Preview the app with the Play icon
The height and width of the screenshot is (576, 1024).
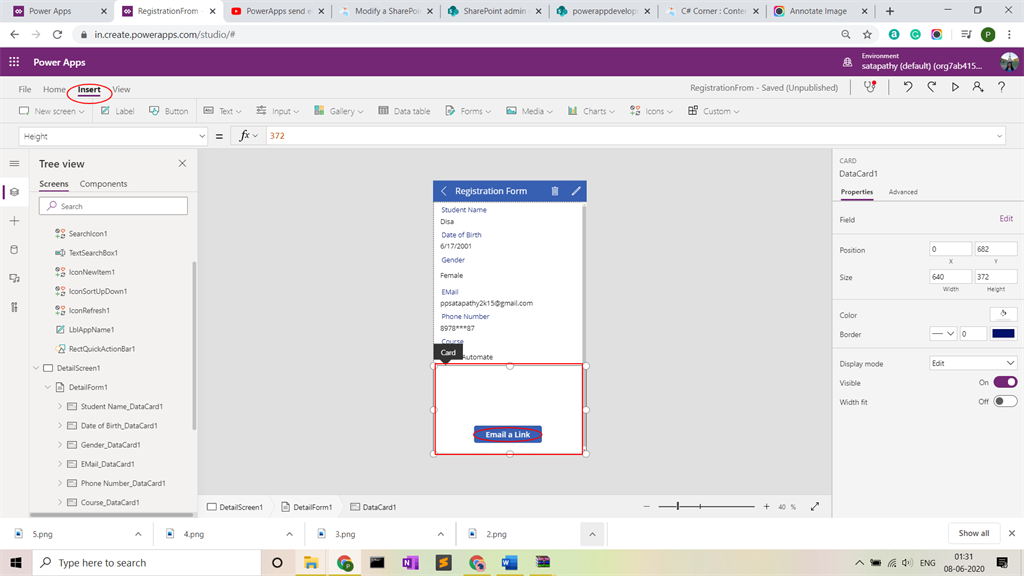[x=953, y=87]
